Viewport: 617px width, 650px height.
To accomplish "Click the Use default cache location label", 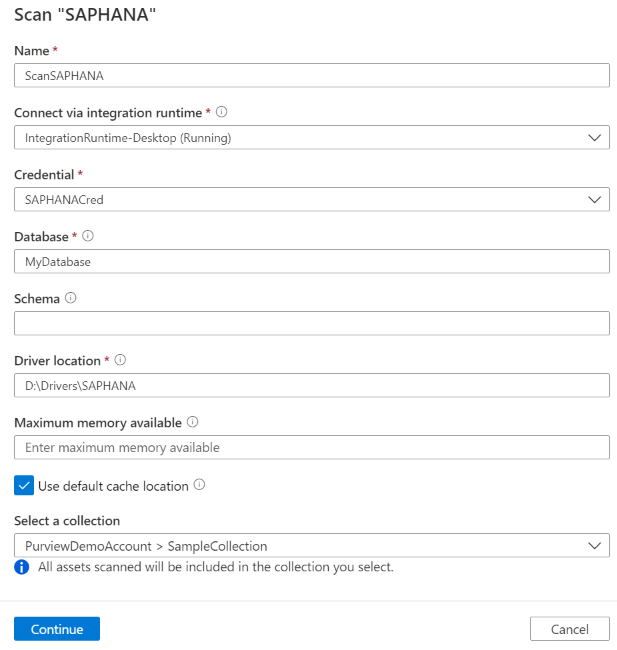I will point(113,486).
